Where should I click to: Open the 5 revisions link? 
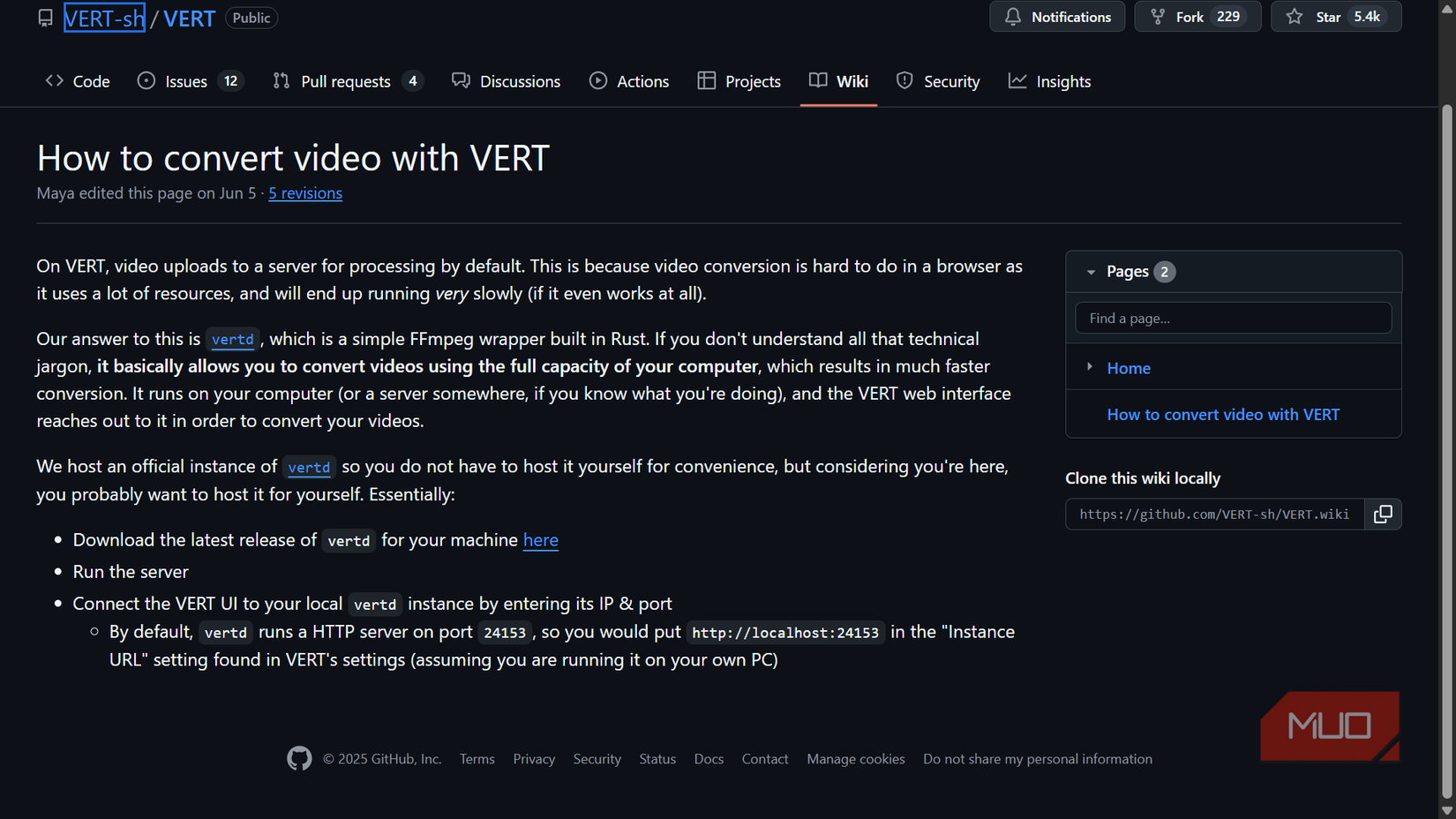305,193
